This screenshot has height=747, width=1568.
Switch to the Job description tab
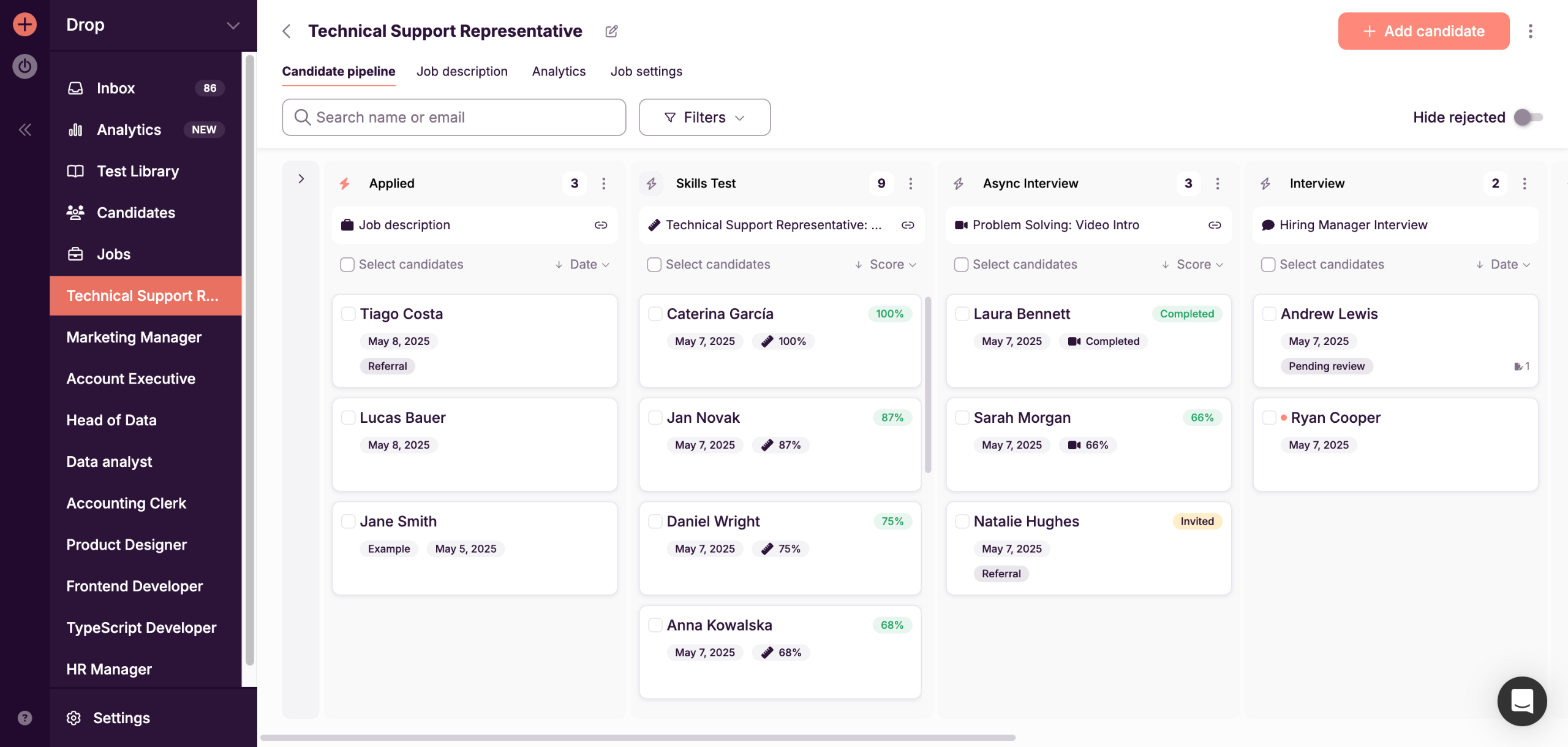click(462, 71)
